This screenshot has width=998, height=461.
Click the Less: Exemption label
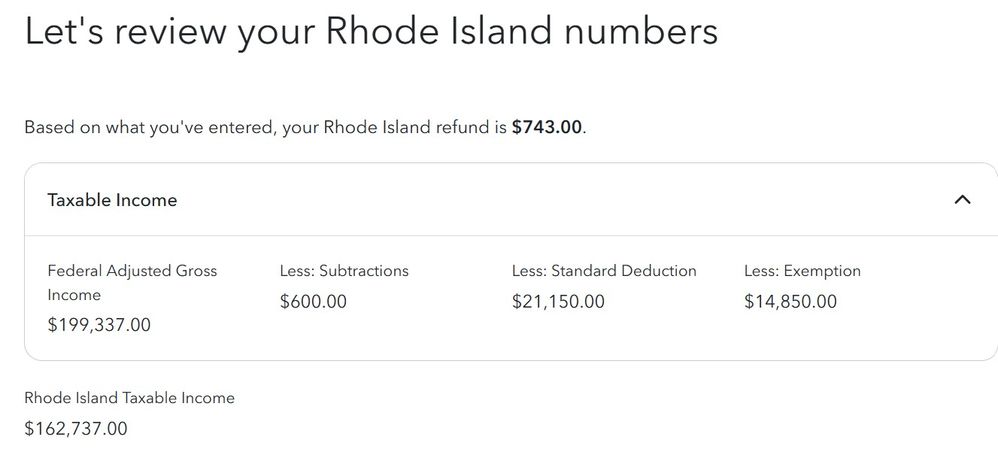[x=803, y=271]
